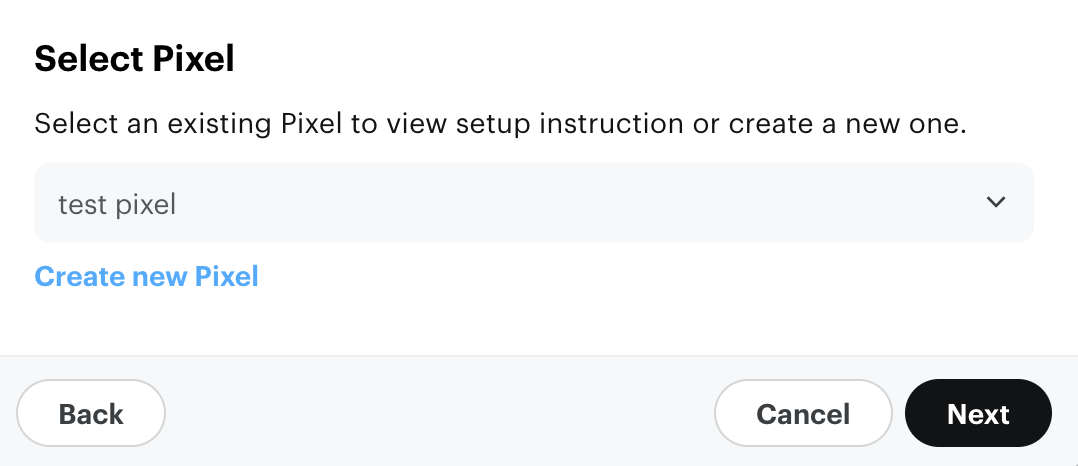Click the down arrow beside 'test pixel'

point(995,203)
